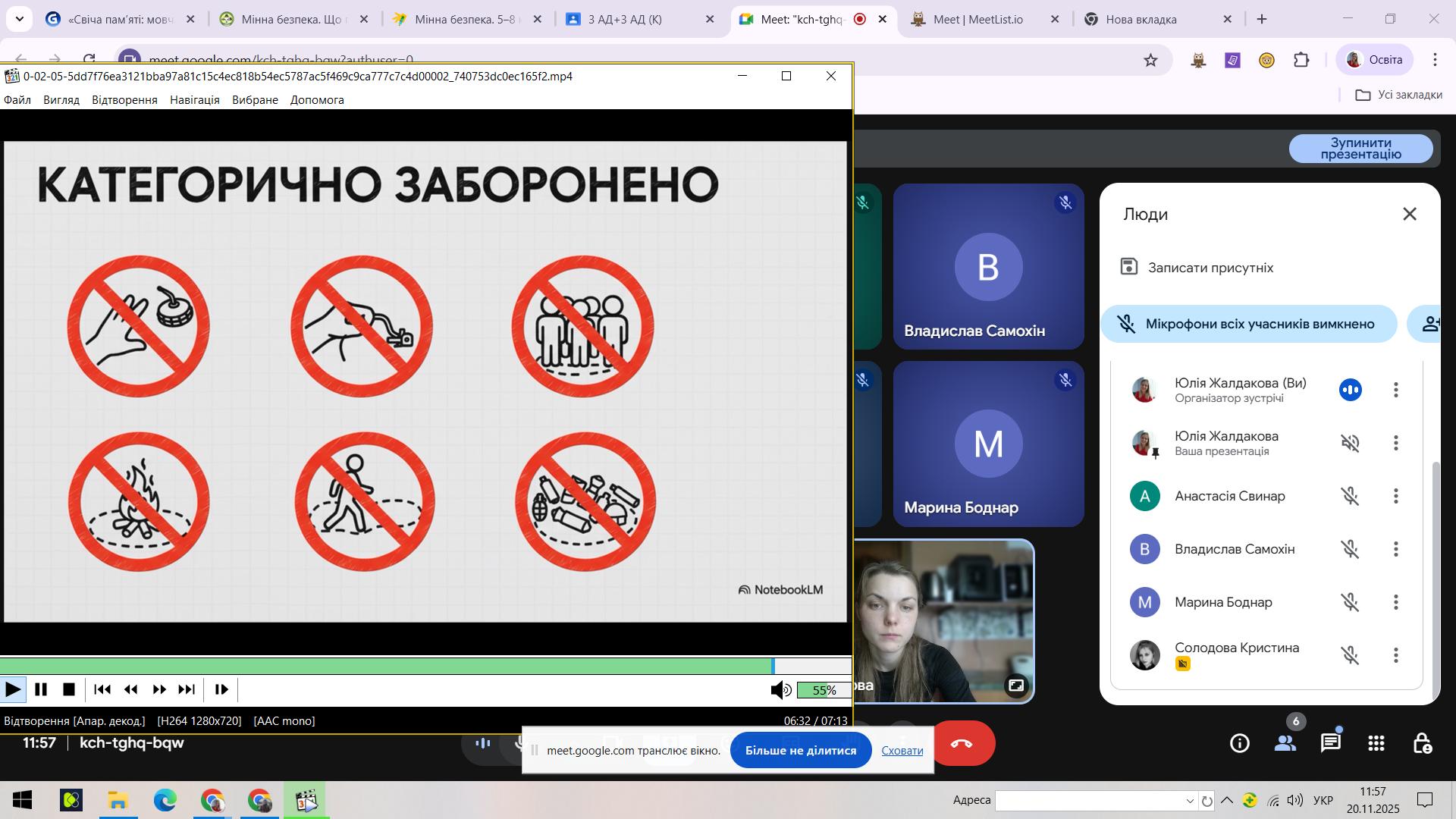Toggle microphone mute for Анастасія Свинар
The height and width of the screenshot is (819, 1456).
coord(1350,496)
